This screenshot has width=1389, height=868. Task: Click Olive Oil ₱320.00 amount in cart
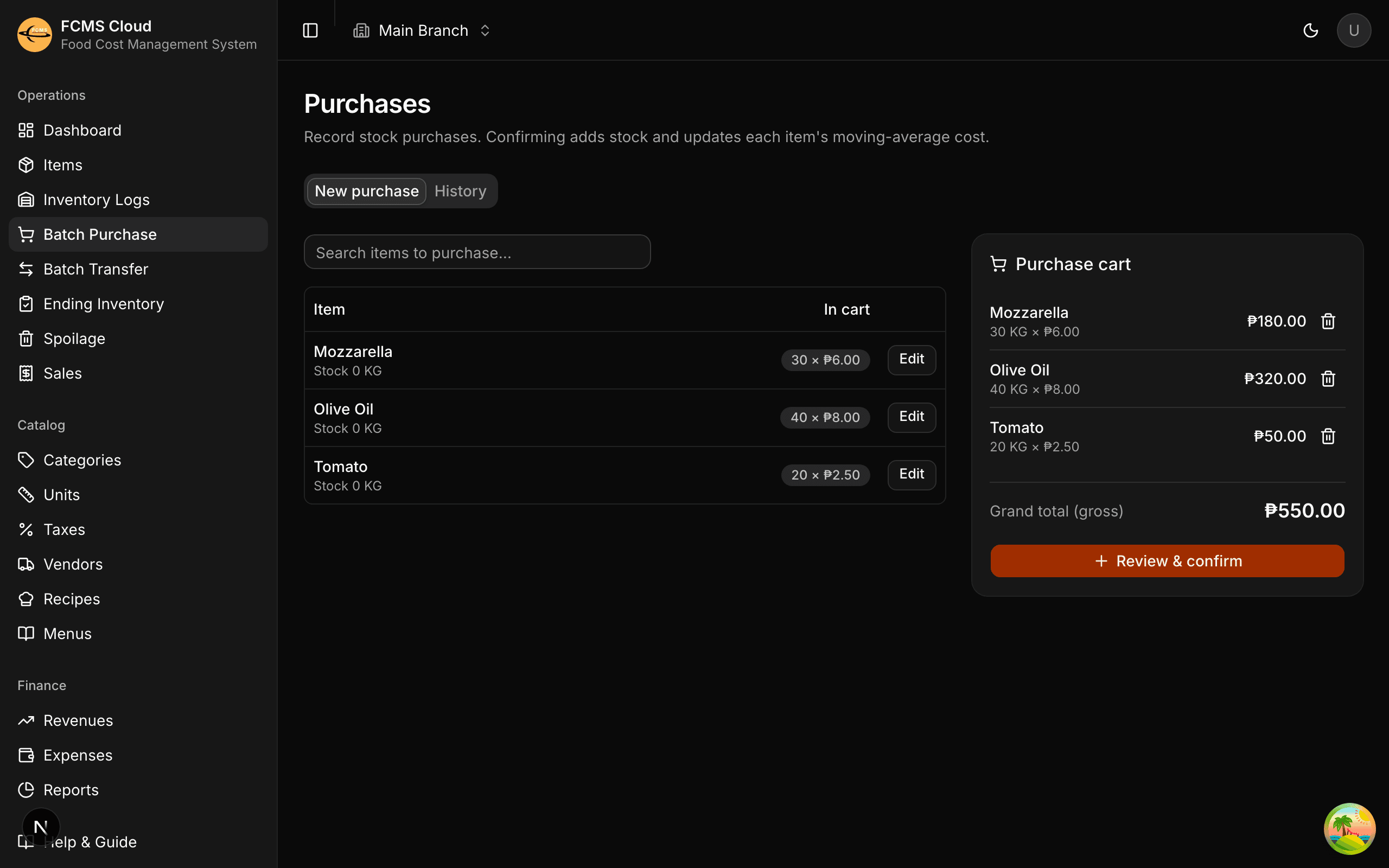[x=1275, y=378]
